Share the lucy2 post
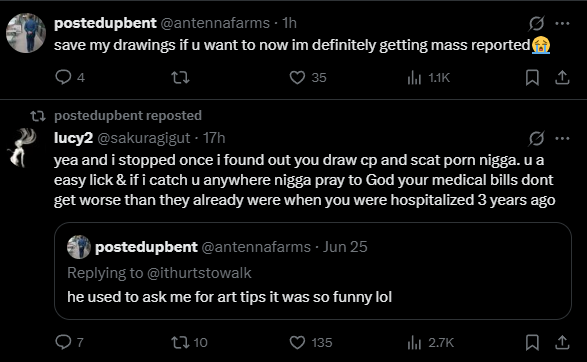This screenshot has height=362, width=587. tap(562, 342)
